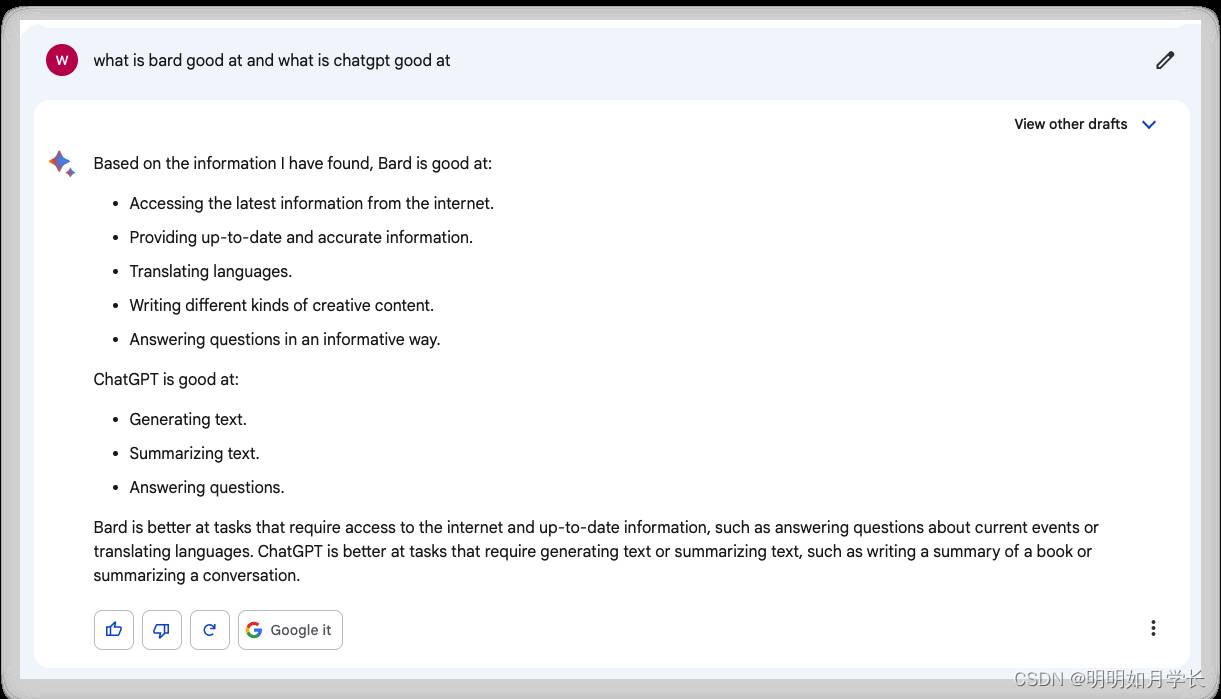Click the 'Answering questions in an informative way' bullet
This screenshot has height=699, width=1221.
point(285,339)
